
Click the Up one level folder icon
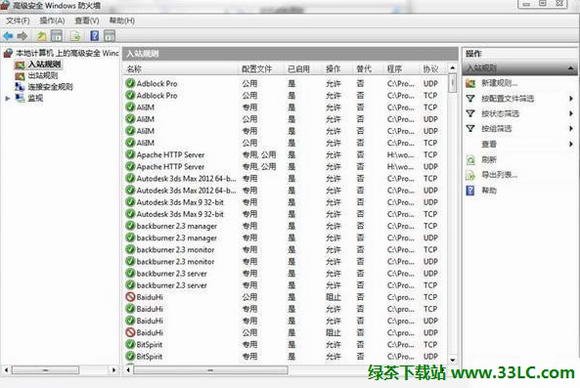click(x=41, y=36)
